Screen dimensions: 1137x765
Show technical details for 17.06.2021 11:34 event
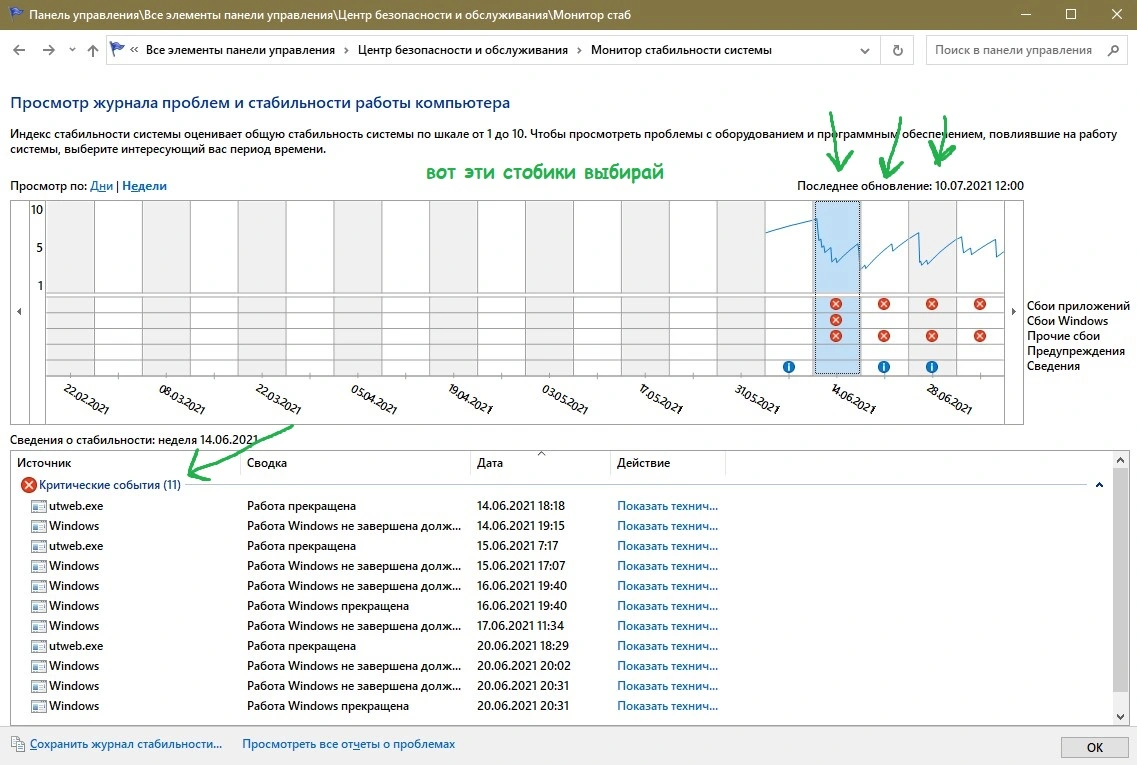click(x=667, y=626)
